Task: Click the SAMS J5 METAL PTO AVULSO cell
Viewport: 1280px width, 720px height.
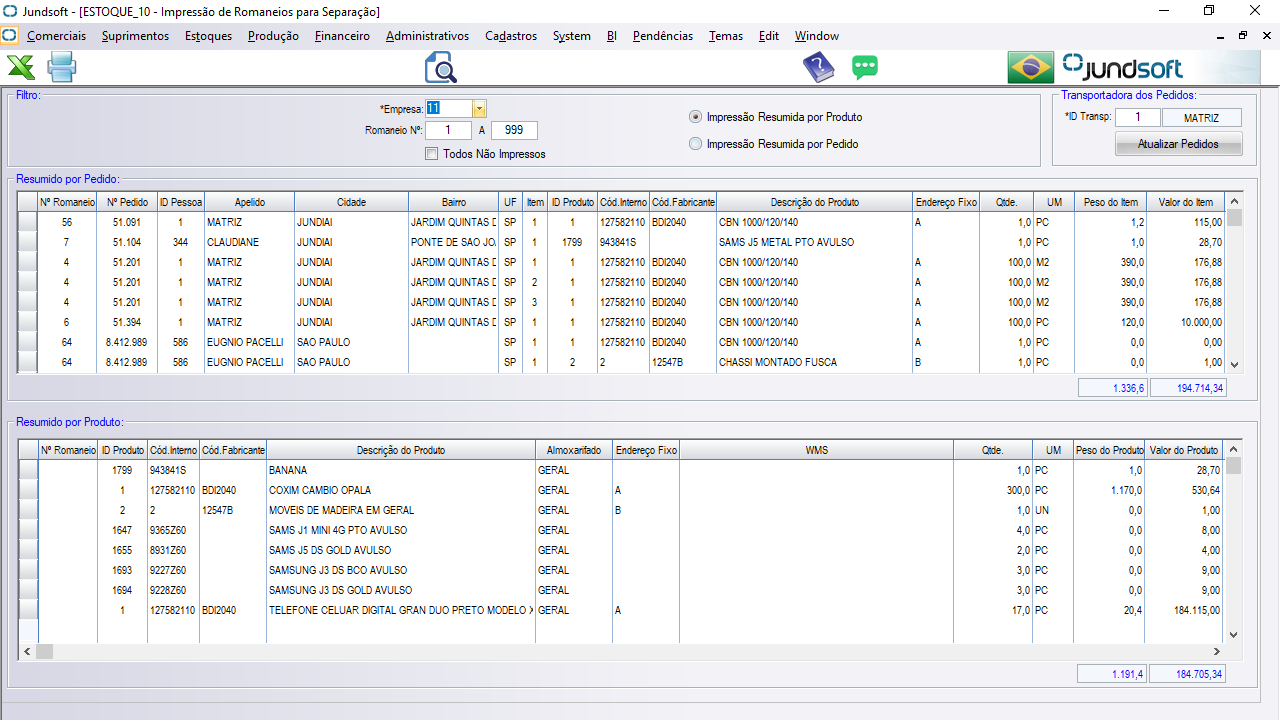Action: click(814, 242)
